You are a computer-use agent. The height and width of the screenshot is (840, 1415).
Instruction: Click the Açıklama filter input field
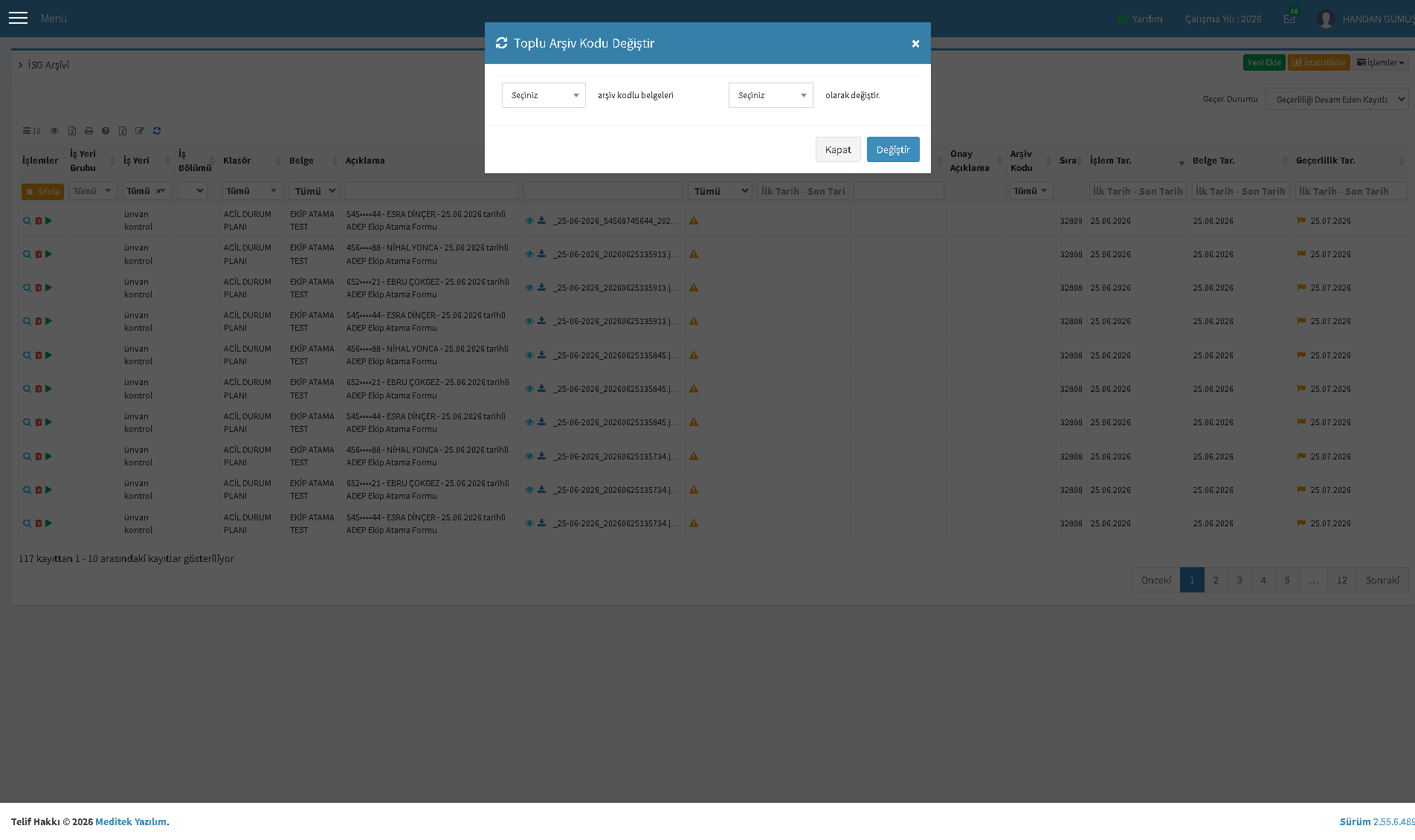431,191
